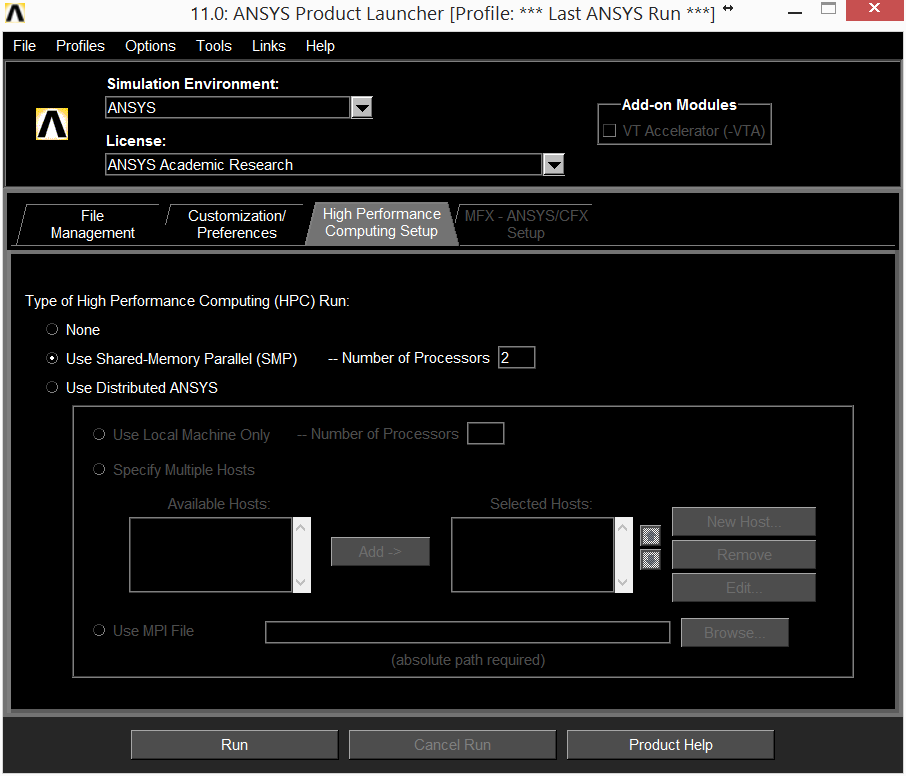906x776 pixels.
Task: Open the Links menu
Action: click(x=269, y=46)
